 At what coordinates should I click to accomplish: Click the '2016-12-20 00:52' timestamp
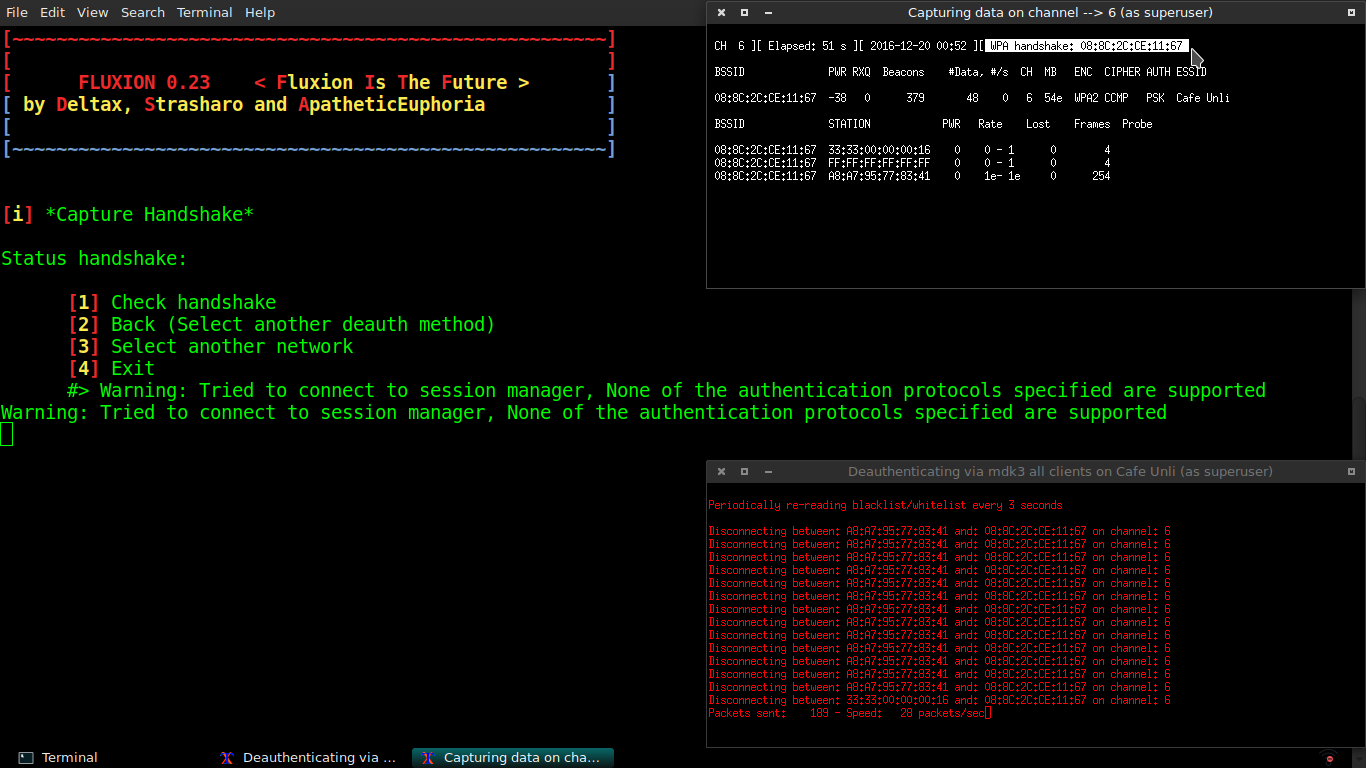pos(918,46)
